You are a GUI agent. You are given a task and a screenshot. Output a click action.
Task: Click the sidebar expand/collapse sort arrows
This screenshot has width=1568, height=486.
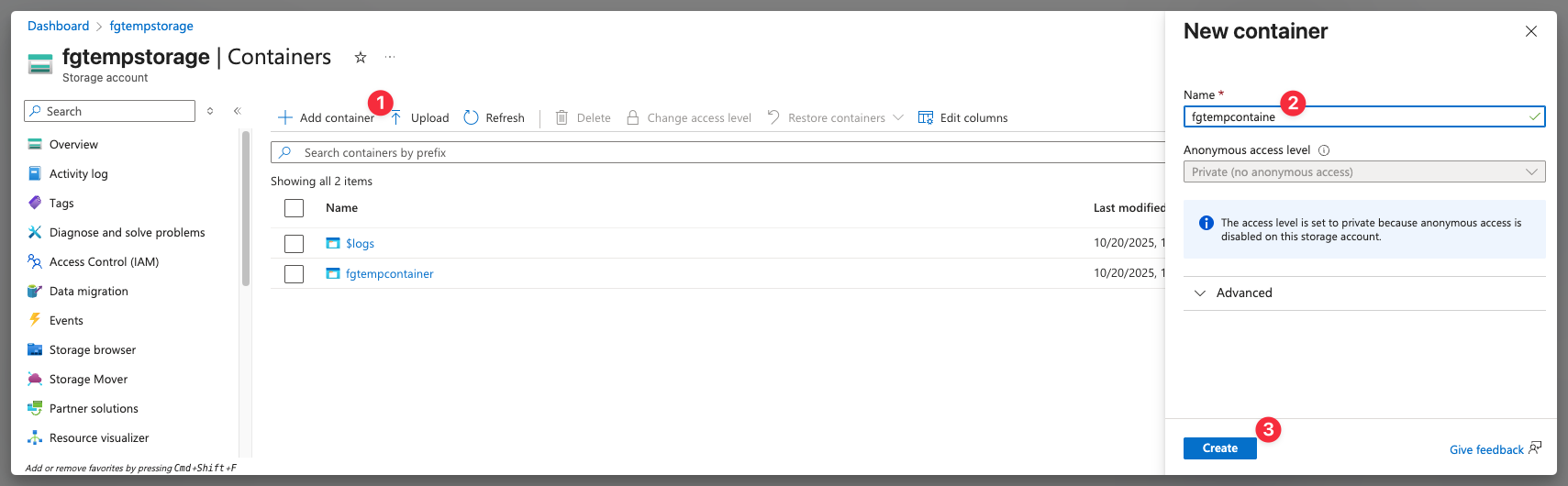(x=210, y=111)
